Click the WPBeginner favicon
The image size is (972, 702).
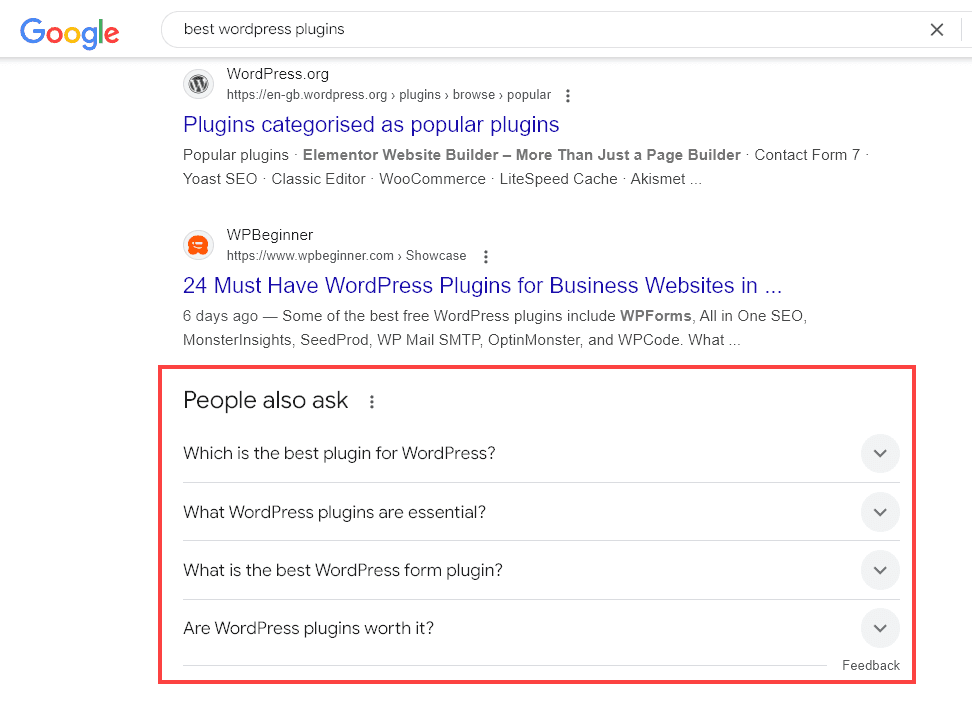[x=198, y=244]
